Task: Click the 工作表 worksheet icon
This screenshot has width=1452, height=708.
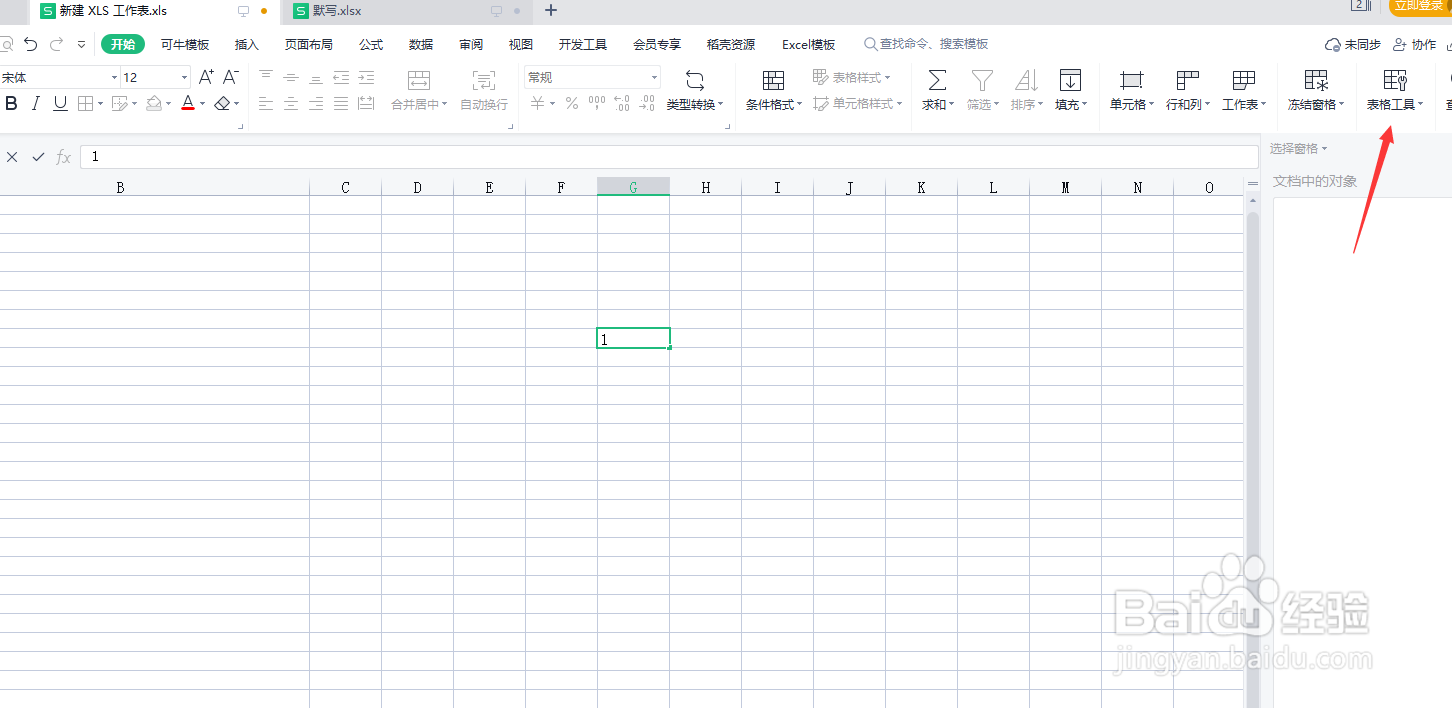Action: (x=1244, y=80)
